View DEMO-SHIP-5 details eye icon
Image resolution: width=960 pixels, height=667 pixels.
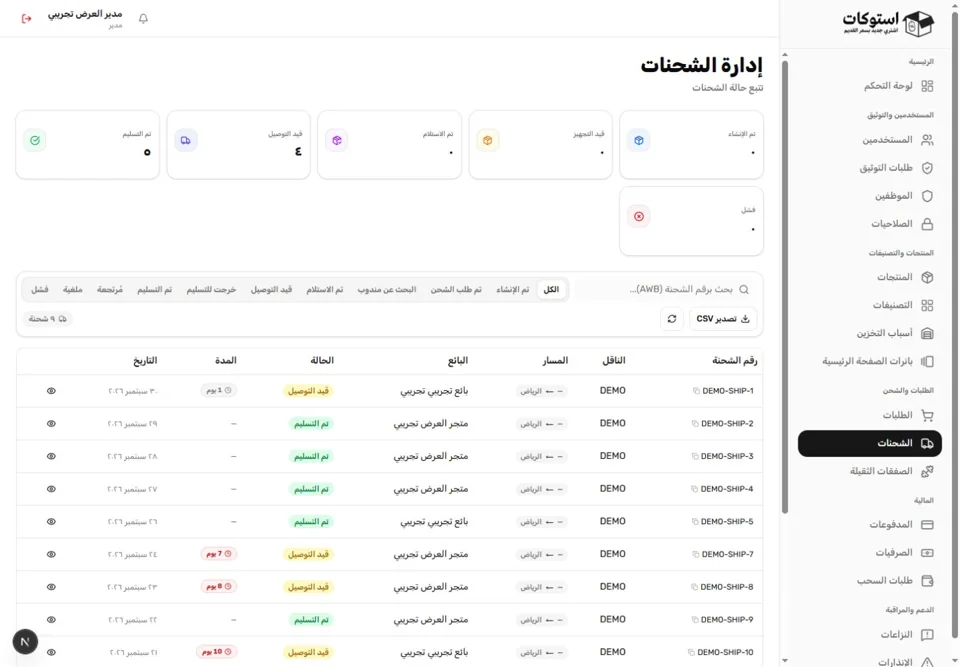(x=51, y=522)
